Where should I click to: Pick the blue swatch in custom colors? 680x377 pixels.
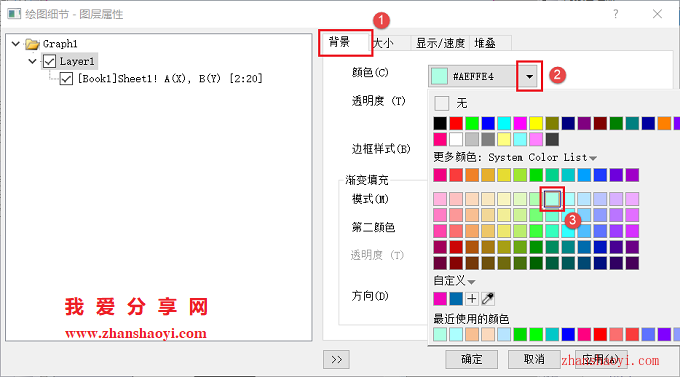point(456,298)
